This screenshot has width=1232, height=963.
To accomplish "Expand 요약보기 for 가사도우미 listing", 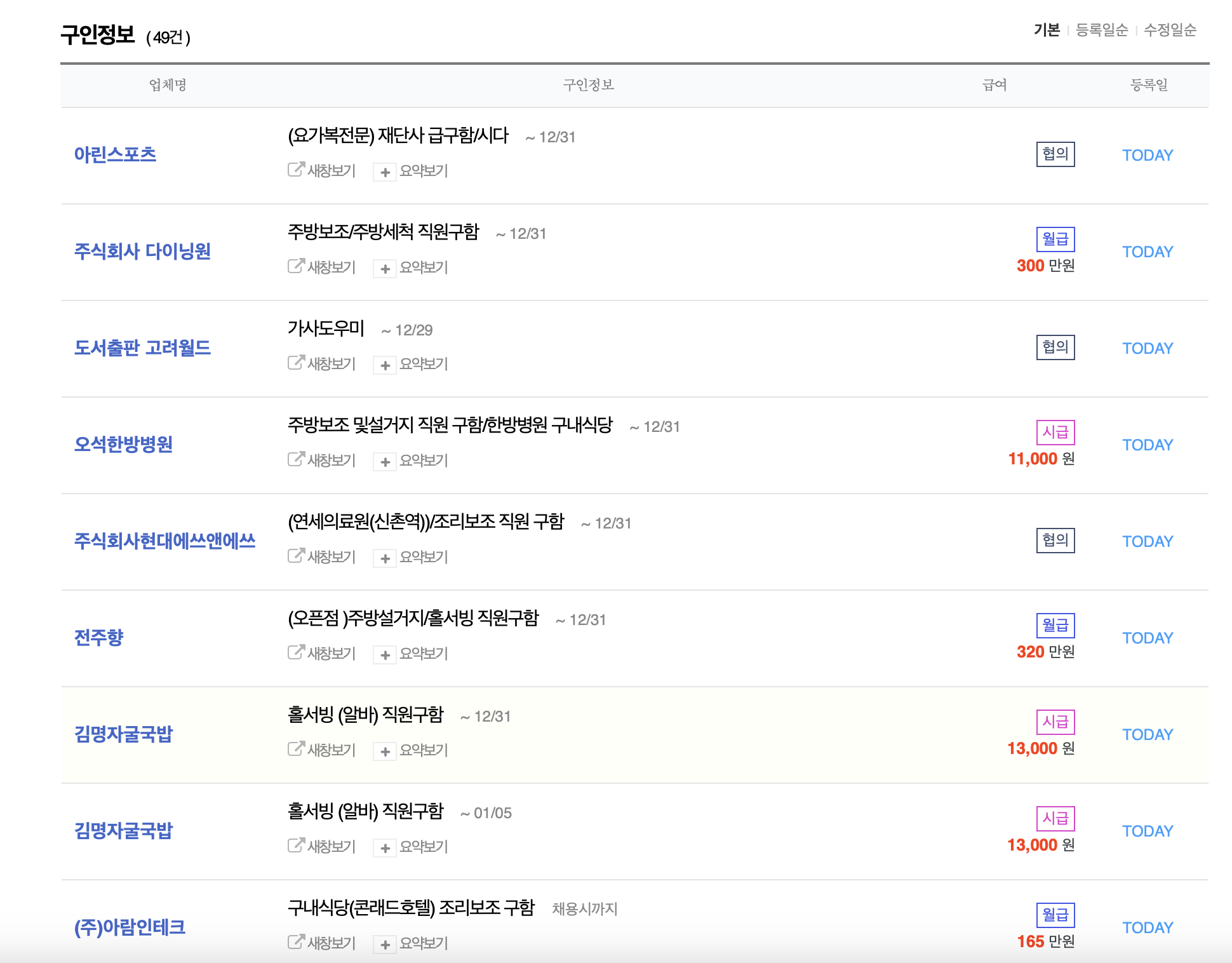I will [411, 364].
